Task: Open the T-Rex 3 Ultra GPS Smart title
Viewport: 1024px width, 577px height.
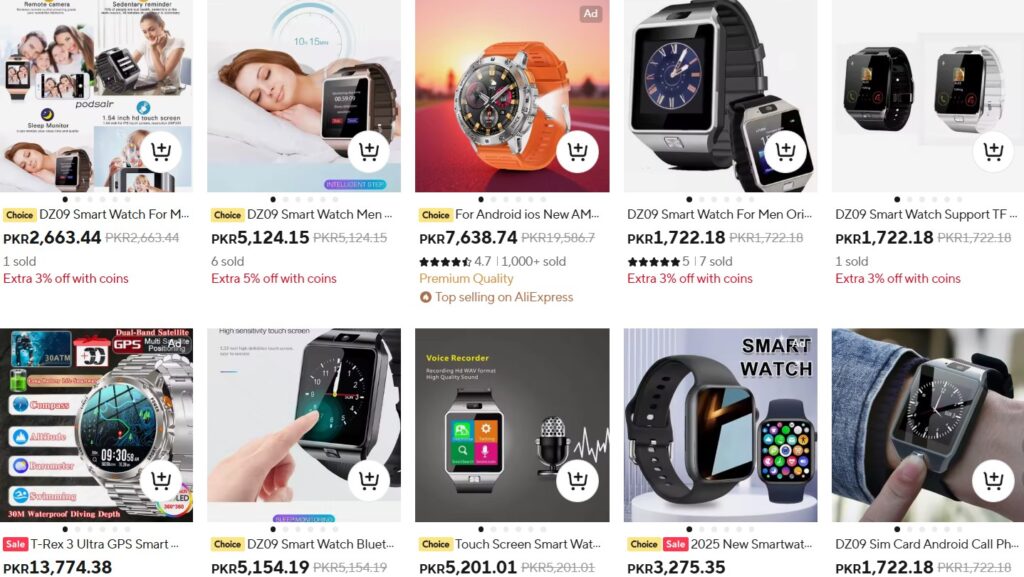Action: [104, 544]
